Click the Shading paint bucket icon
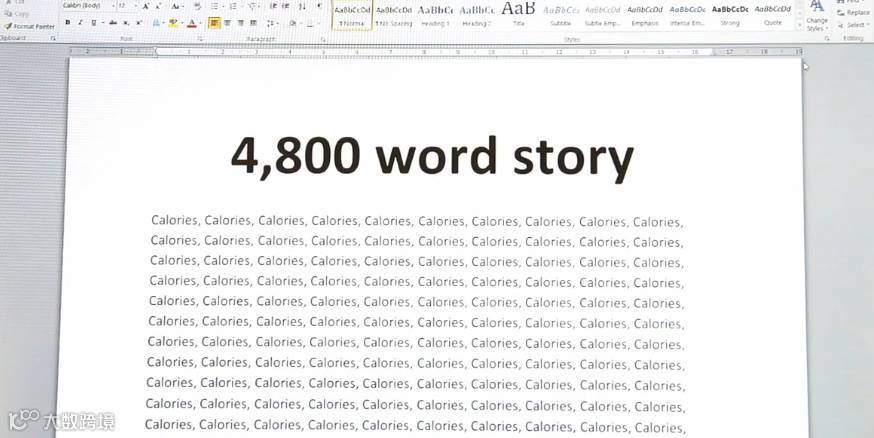The height and width of the screenshot is (438, 874). (293, 23)
